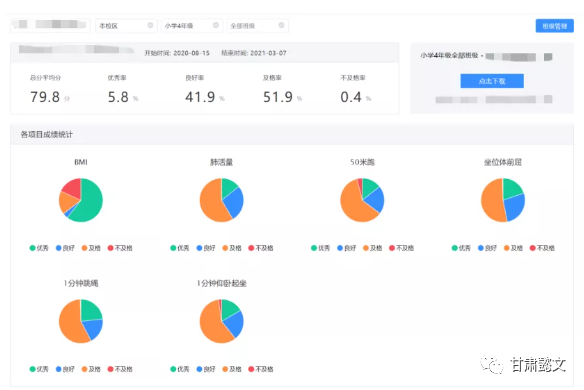Toggle 不及格 legend under the 1分钟跳绳 chart
The width and height of the screenshot is (584, 390).
pyautogui.click(x=120, y=369)
